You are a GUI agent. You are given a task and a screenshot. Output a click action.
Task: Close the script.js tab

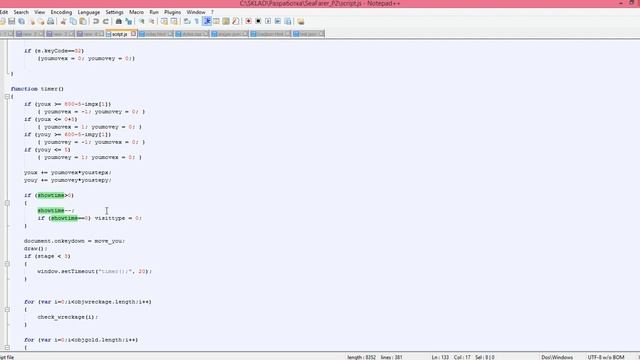coord(133,34)
